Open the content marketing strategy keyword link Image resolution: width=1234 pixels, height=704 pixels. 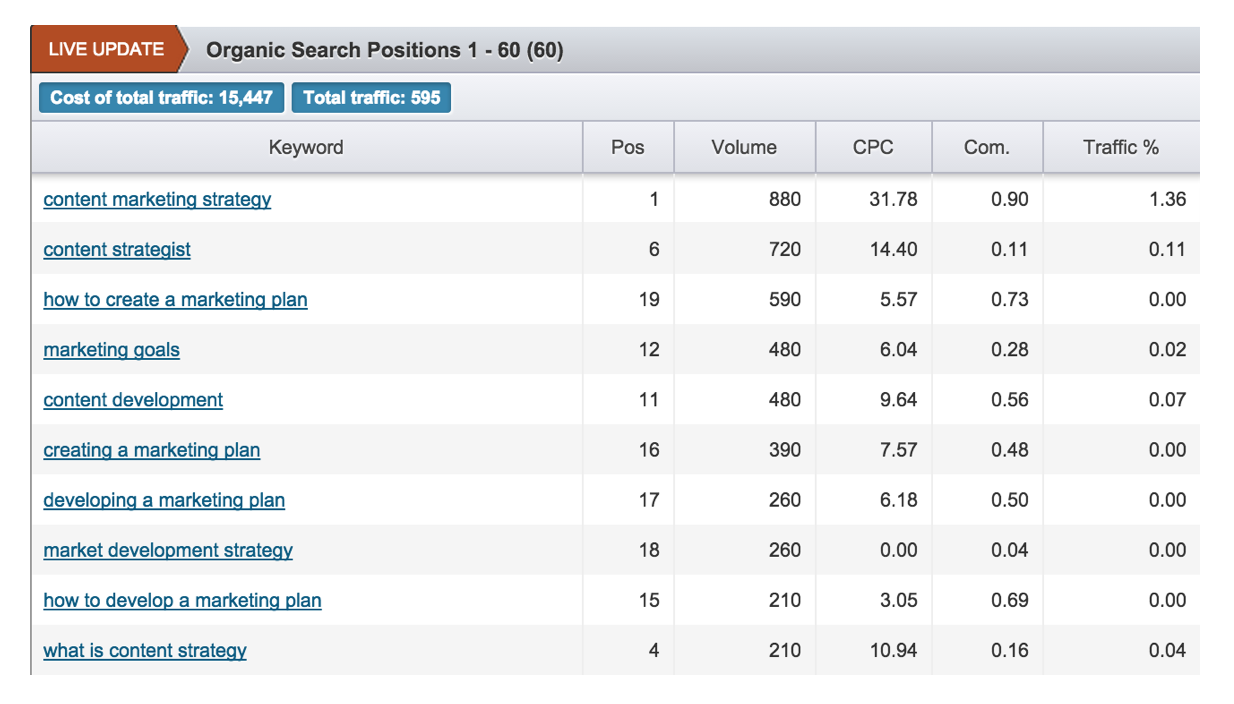coord(157,199)
